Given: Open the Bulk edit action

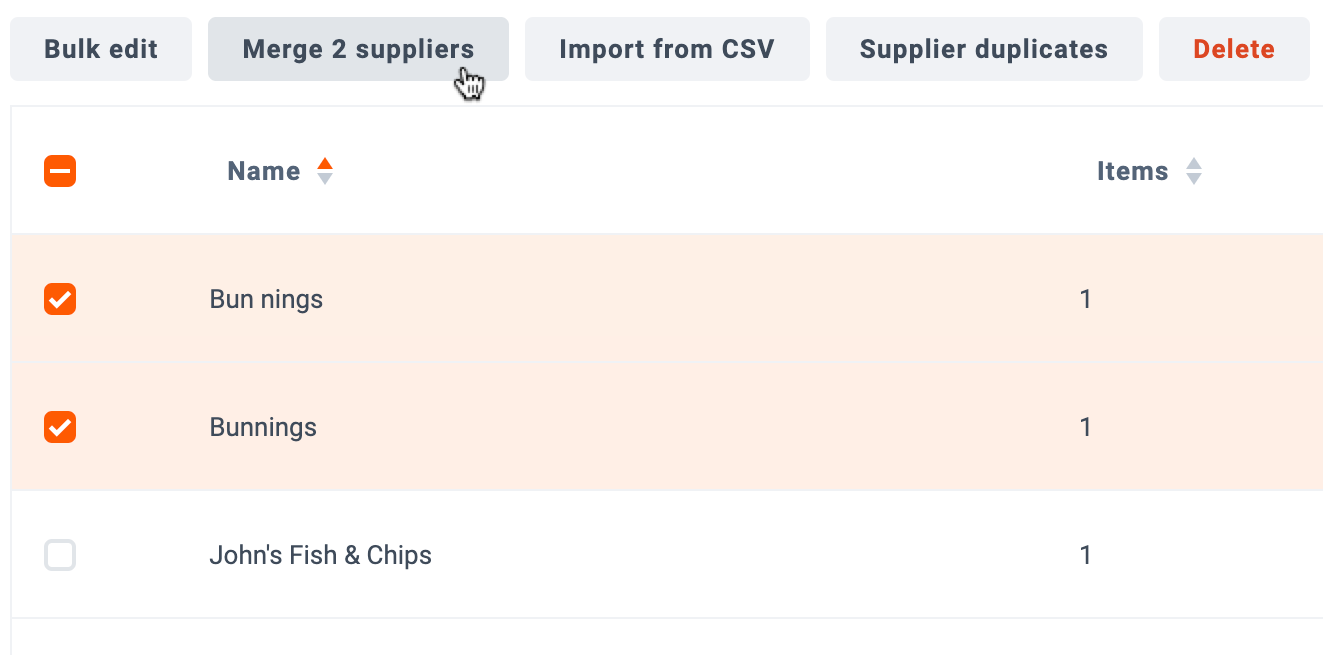Looking at the screenshot, I should coord(101,49).
